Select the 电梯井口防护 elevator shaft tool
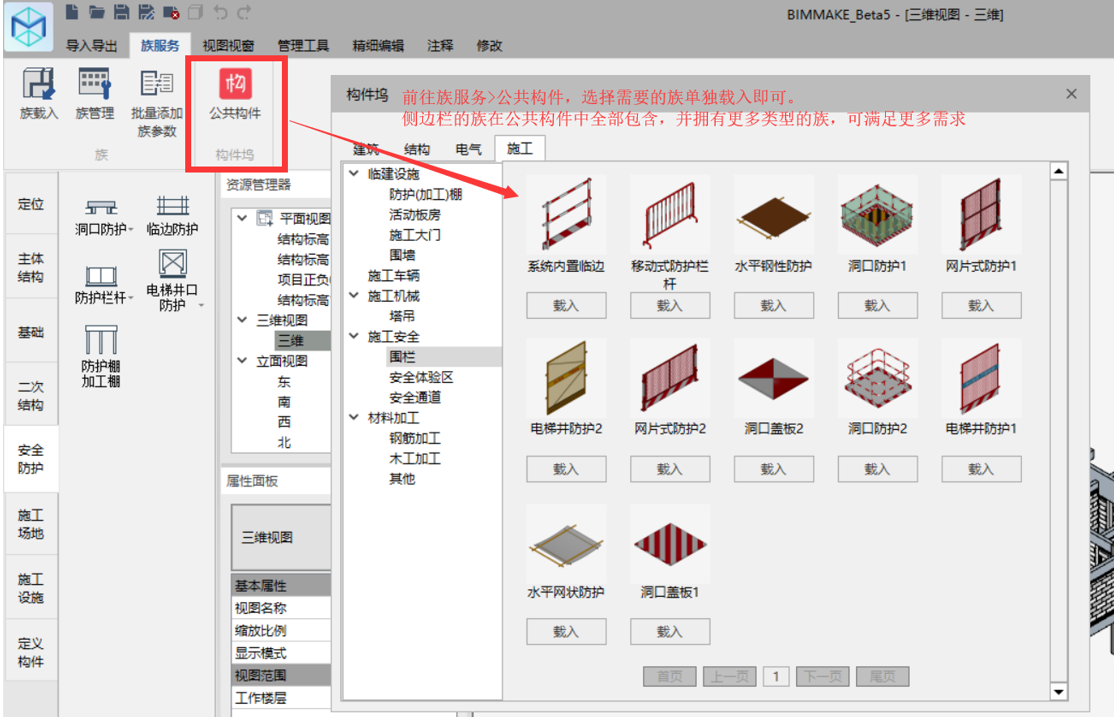Viewport: 1114px width, 717px height. point(172,281)
